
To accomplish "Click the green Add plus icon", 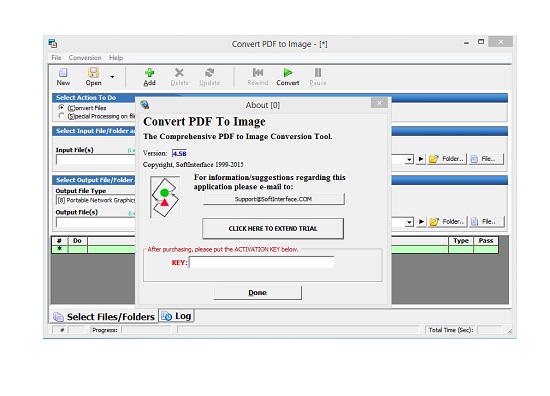I will point(149,73).
